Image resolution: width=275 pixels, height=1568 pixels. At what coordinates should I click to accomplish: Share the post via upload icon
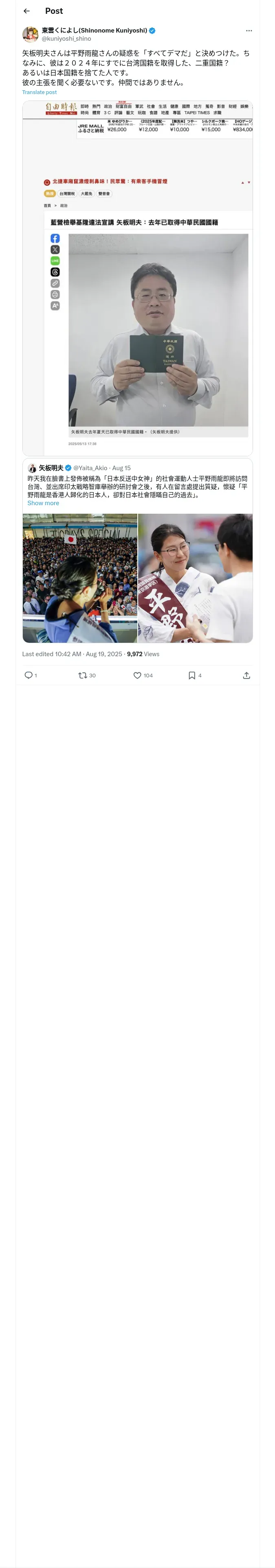246,675
